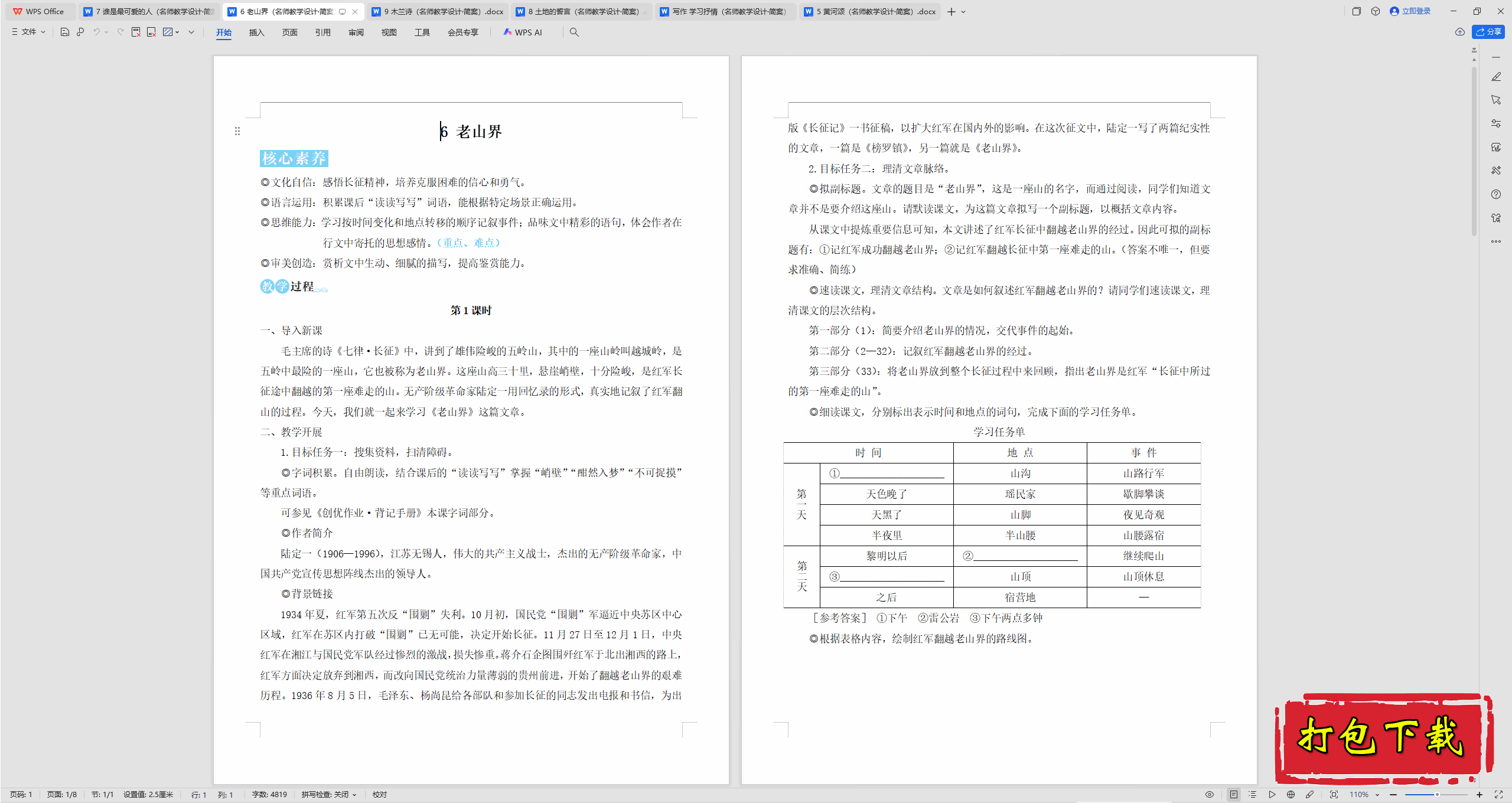Click the 字数: 4819 word count

click(269, 795)
